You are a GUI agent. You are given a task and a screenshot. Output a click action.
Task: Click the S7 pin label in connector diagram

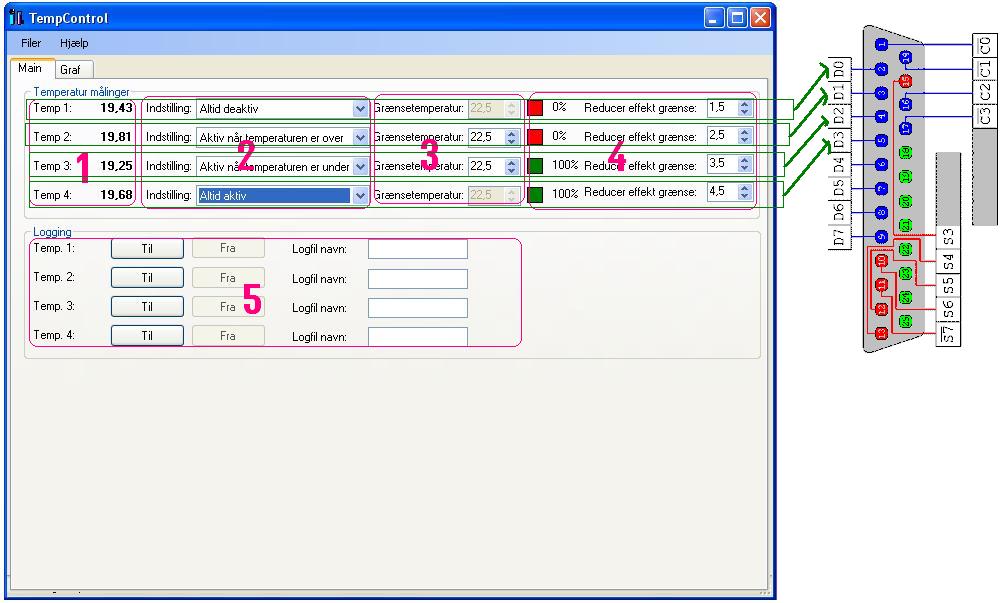coord(948,335)
